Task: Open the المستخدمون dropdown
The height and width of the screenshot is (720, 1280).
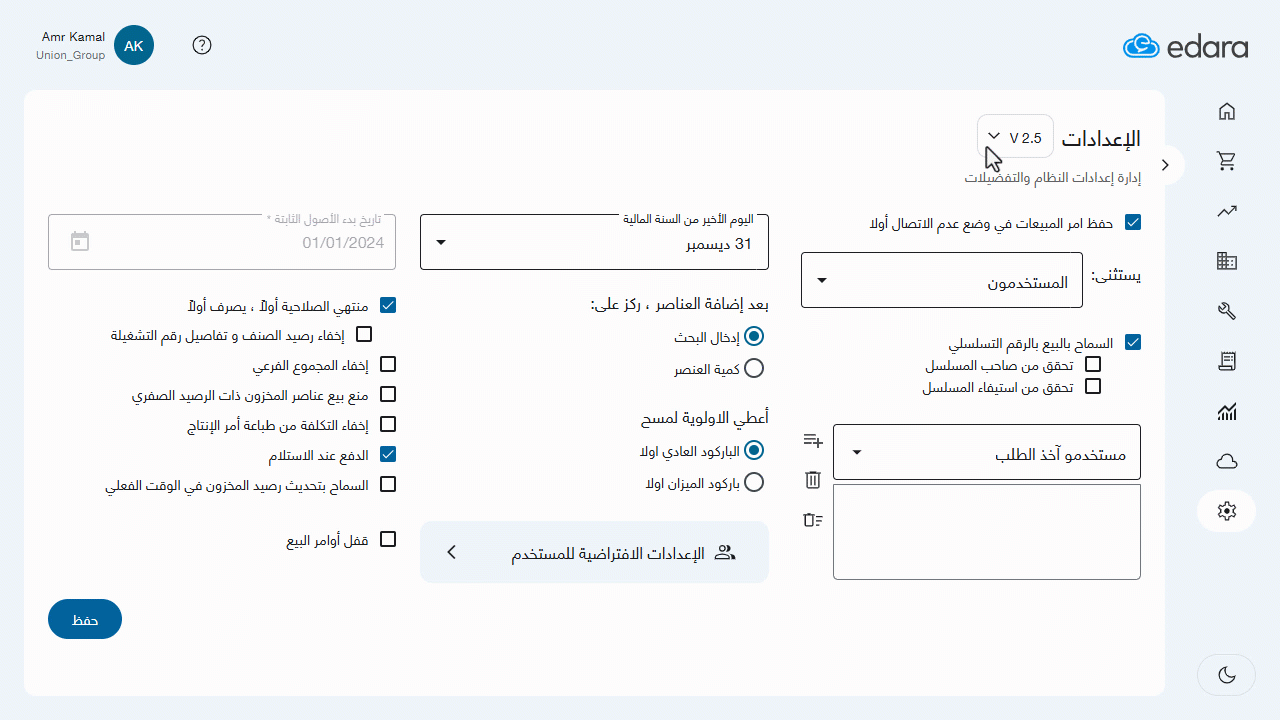Action: click(942, 280)
